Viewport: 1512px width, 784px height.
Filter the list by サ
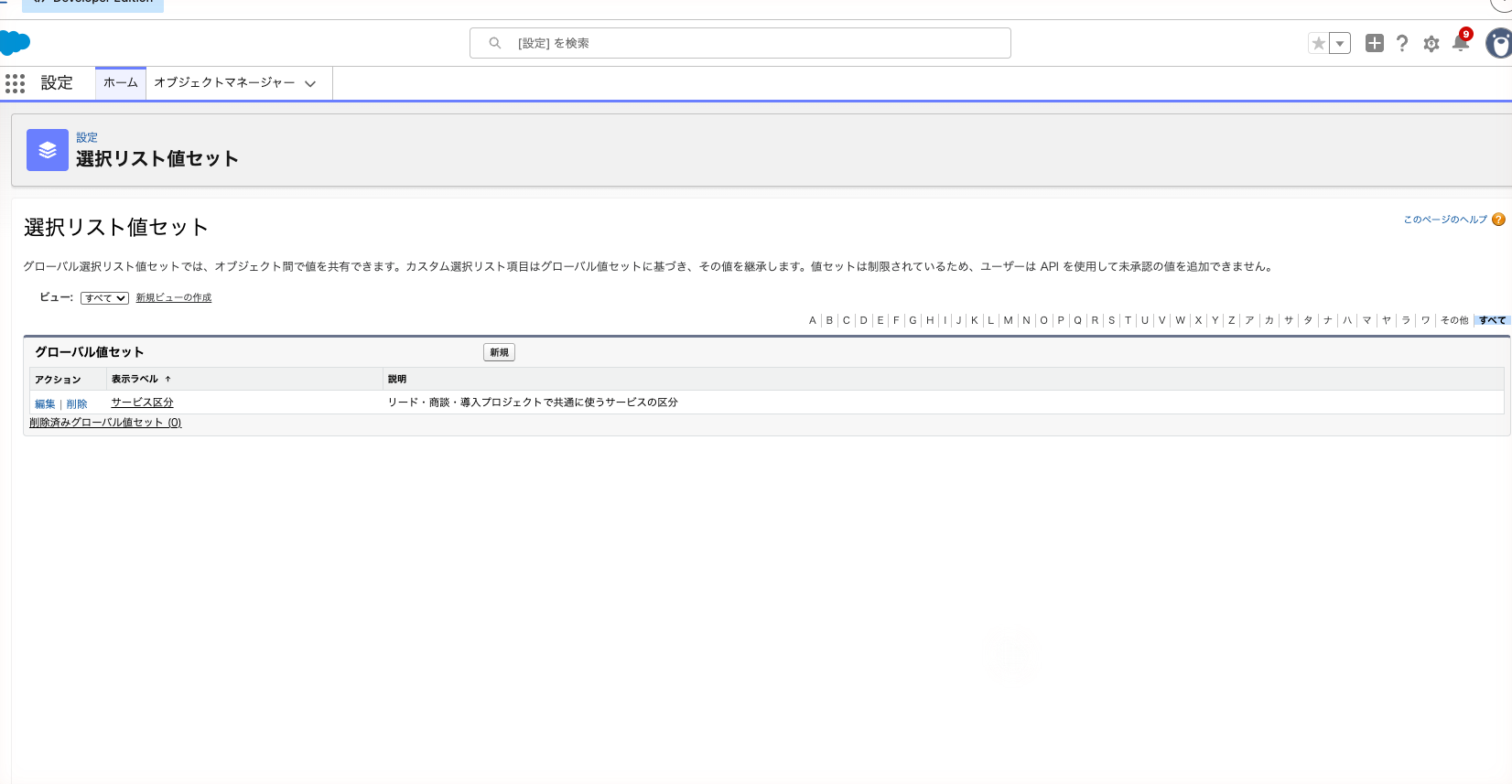[1288, 320]
